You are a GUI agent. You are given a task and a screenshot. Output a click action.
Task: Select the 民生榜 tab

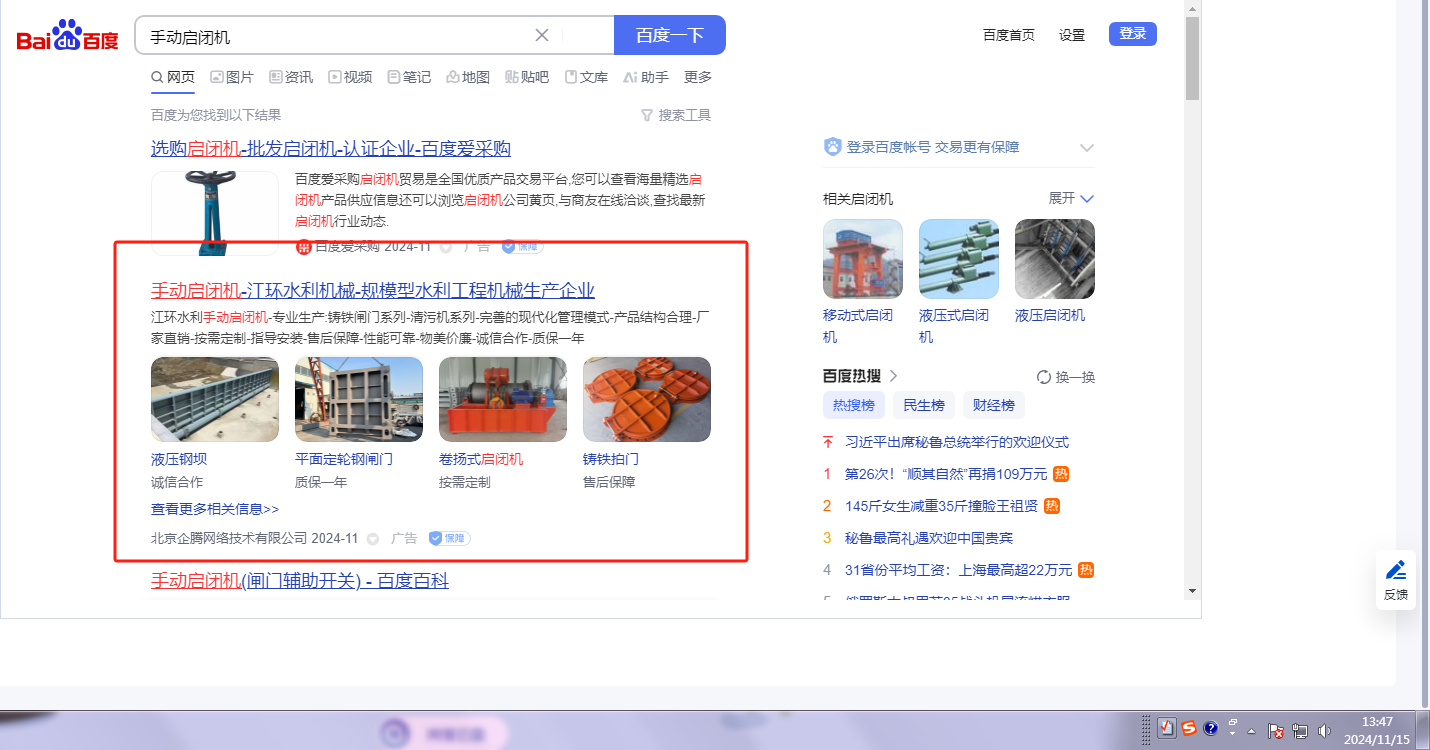pos(924,405)
